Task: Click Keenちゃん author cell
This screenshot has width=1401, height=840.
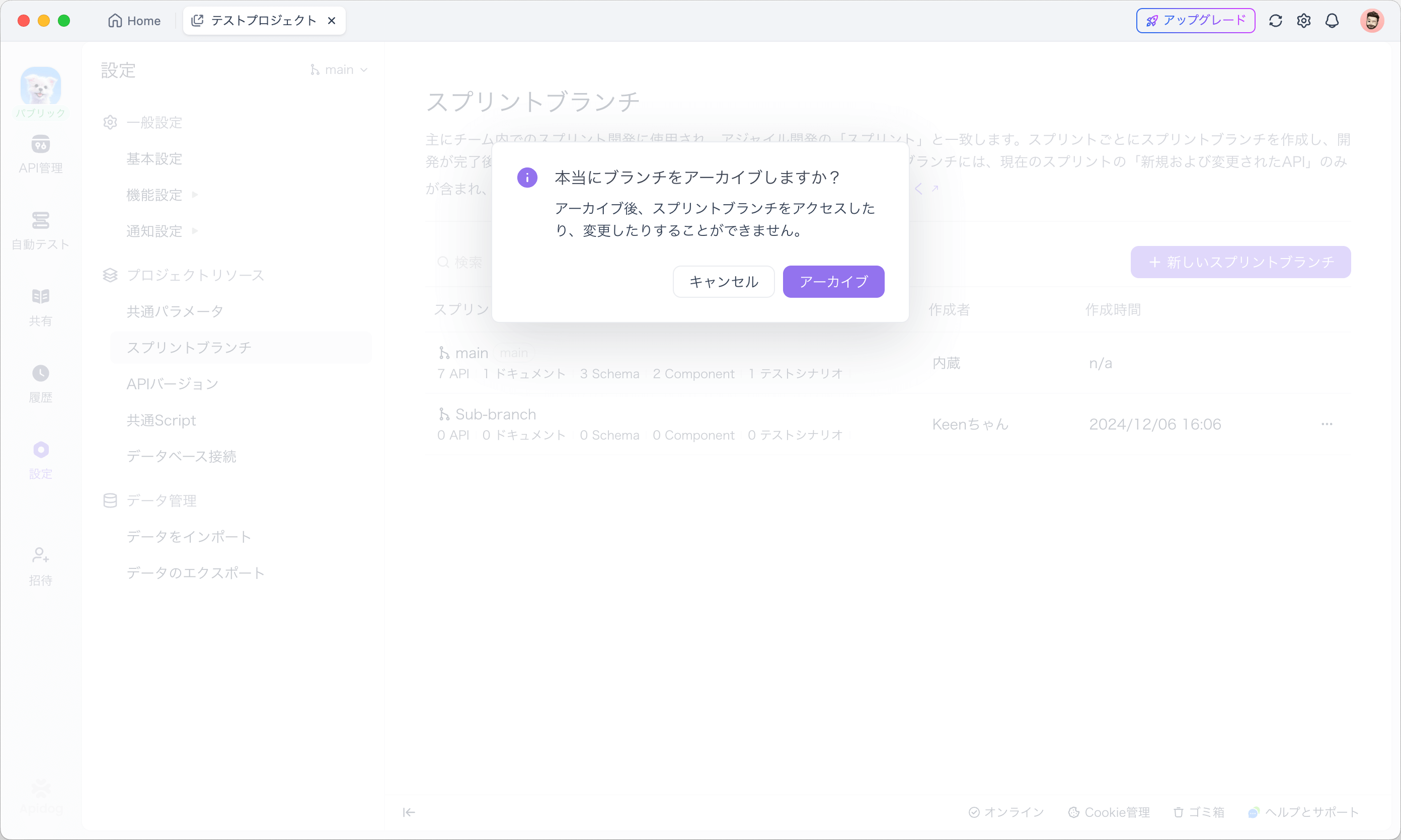Action: [970, 424]
